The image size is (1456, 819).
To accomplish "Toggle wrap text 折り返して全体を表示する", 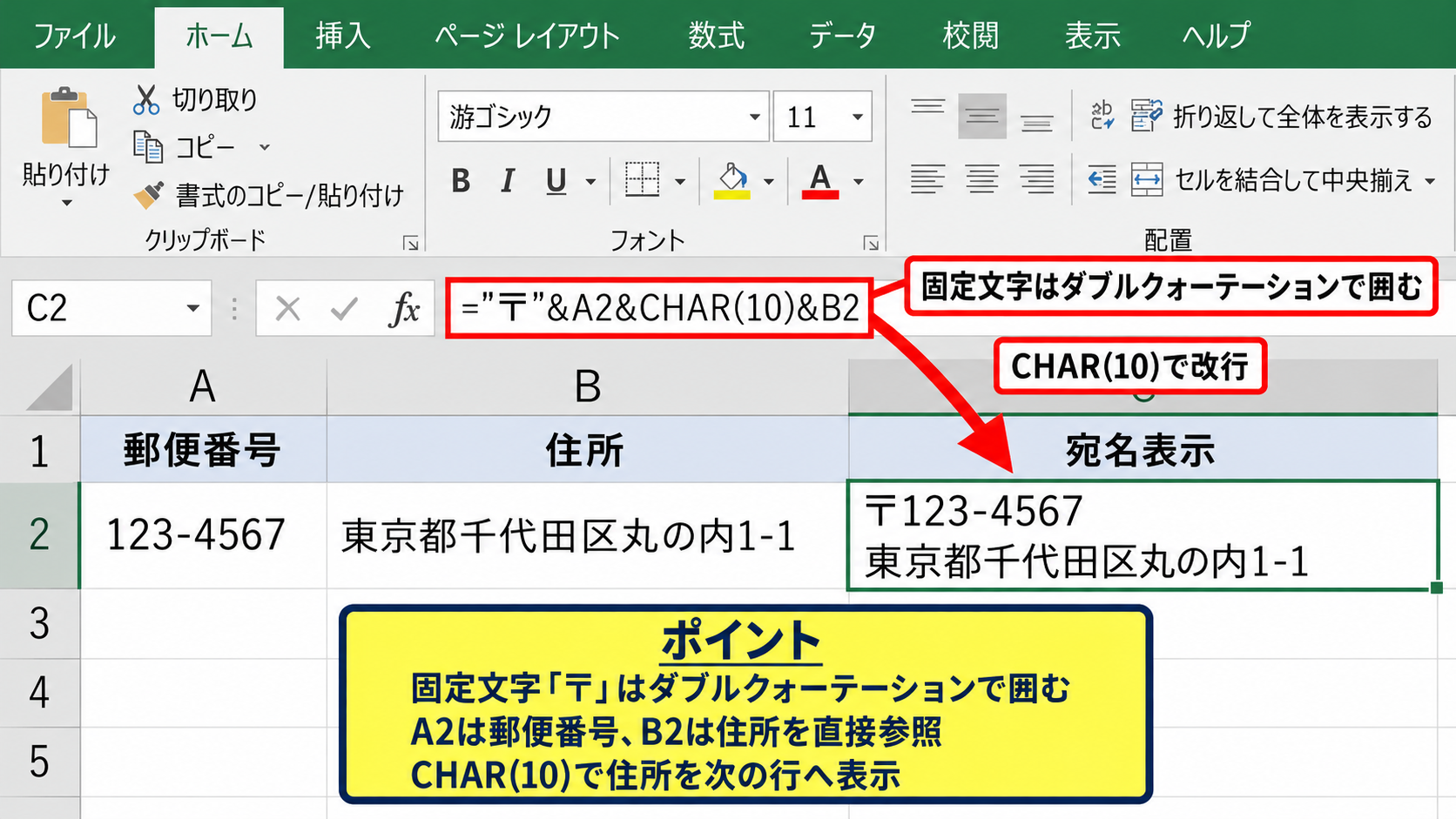I will click(1281, 116).
